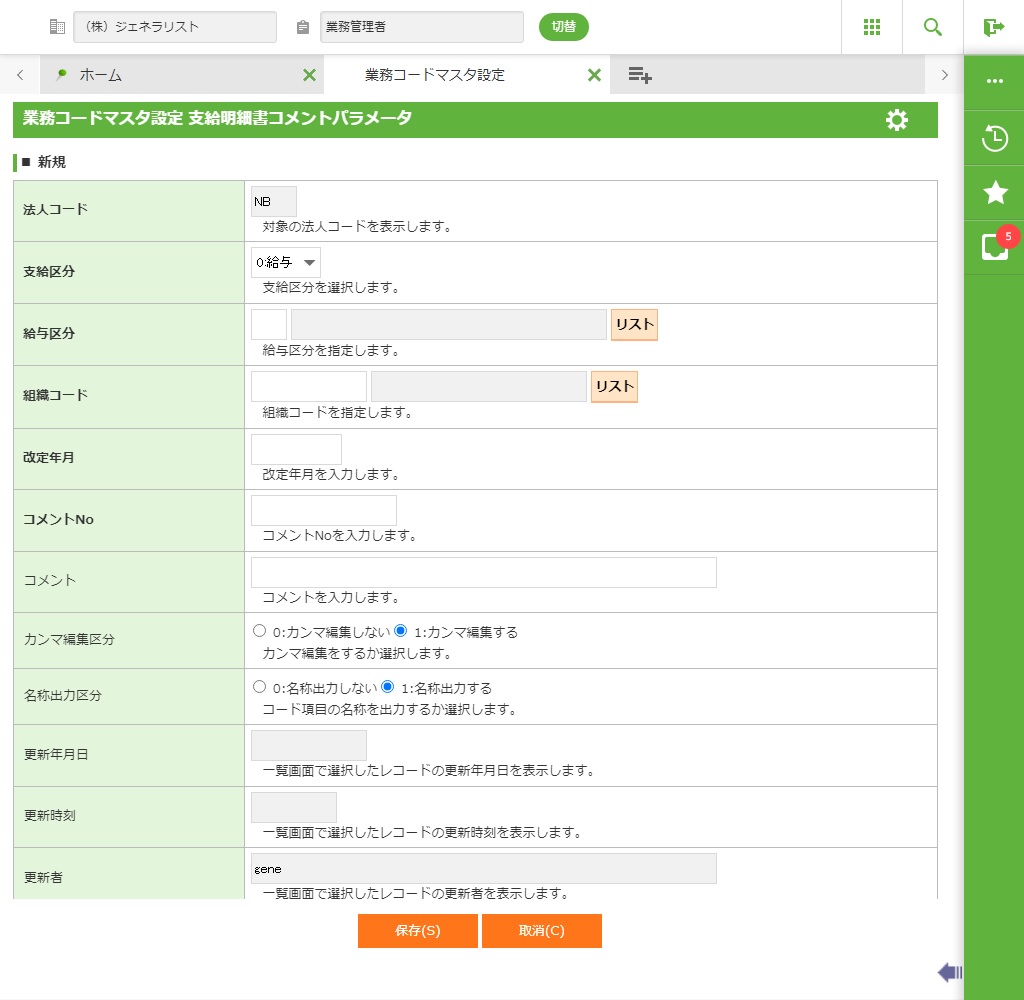Open the apps grid menu icon

(871, 27)
